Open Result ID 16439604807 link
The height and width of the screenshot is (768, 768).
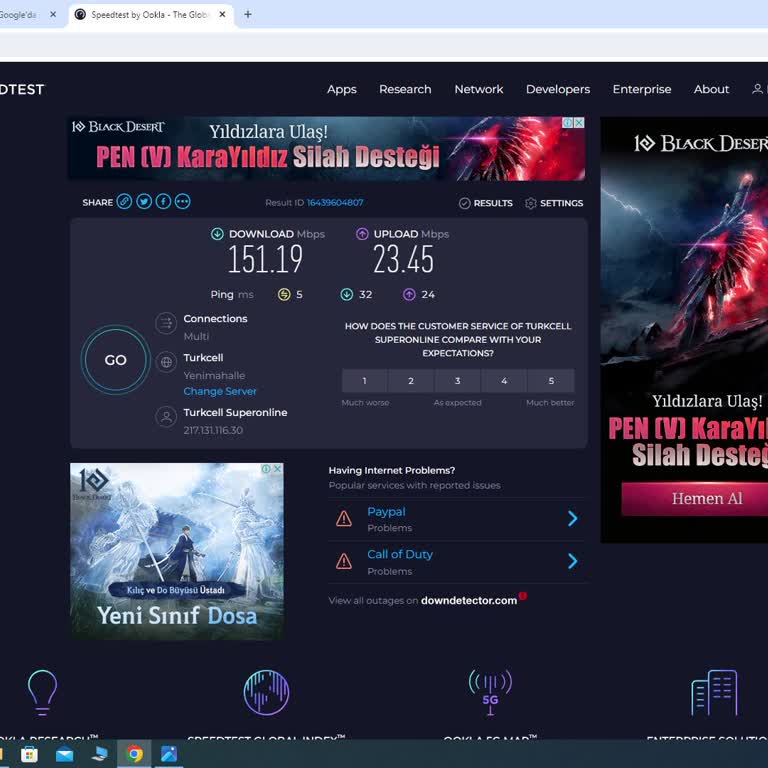point(335,202)
